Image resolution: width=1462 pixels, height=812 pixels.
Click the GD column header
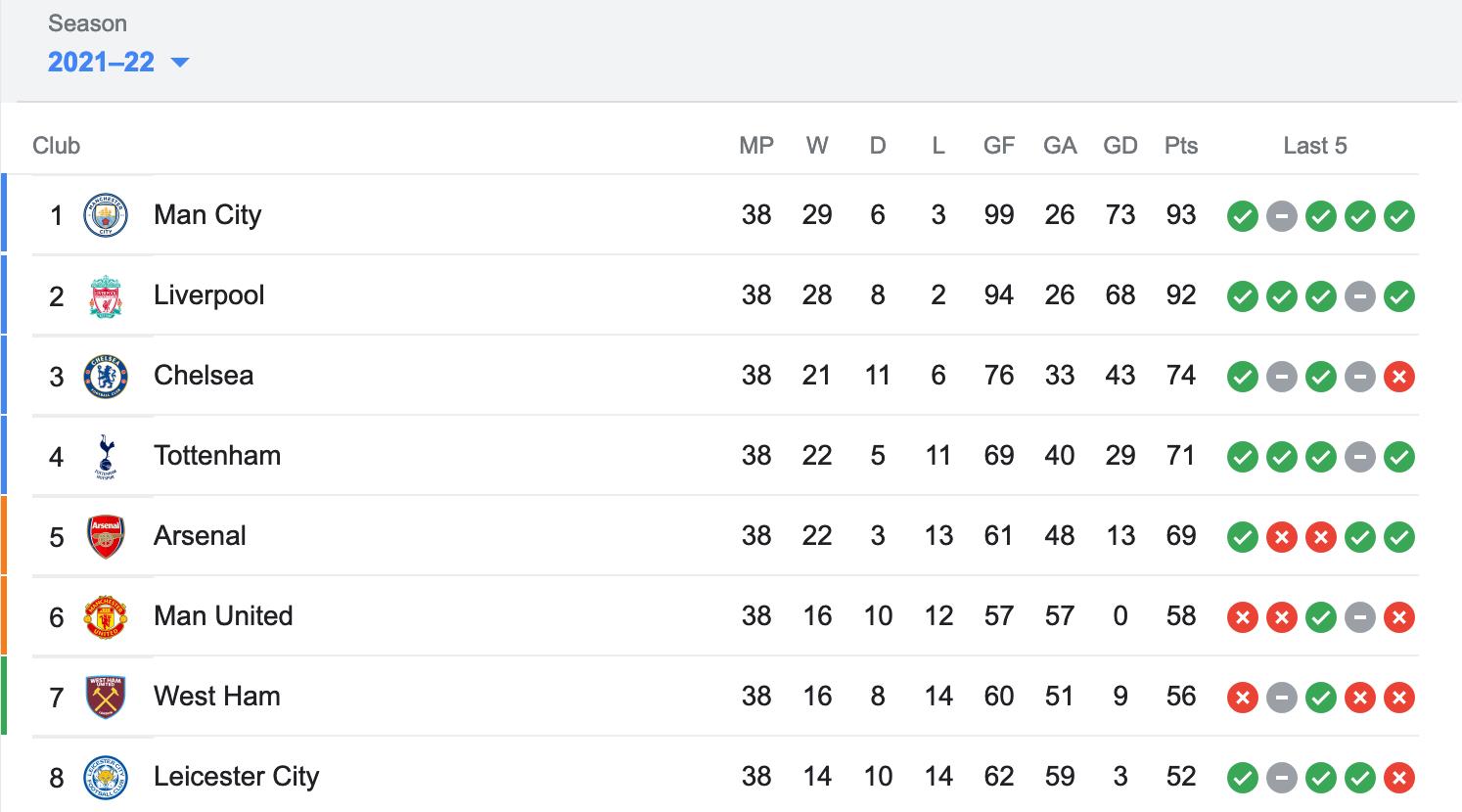[x=1120, y=146]
